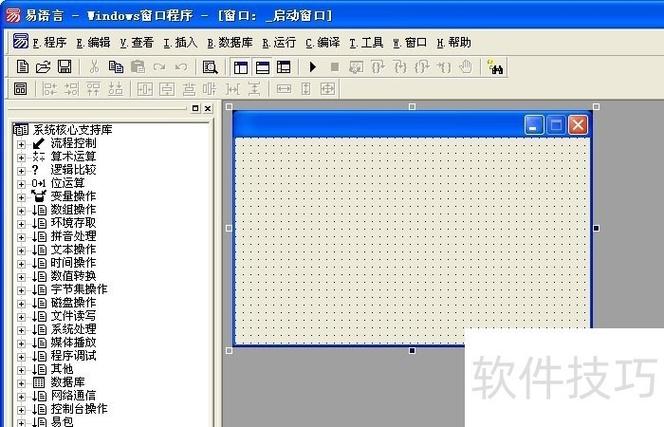Click the Find magnifier toolbar icon
The image size is (664, 427).
210,67
